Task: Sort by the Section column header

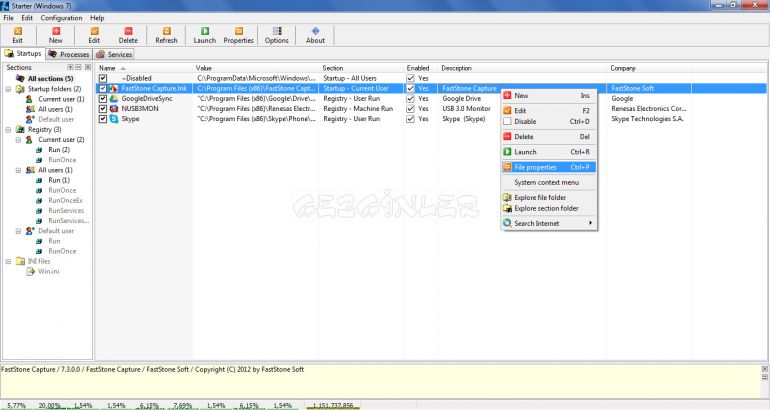Action: pos(361,68)
